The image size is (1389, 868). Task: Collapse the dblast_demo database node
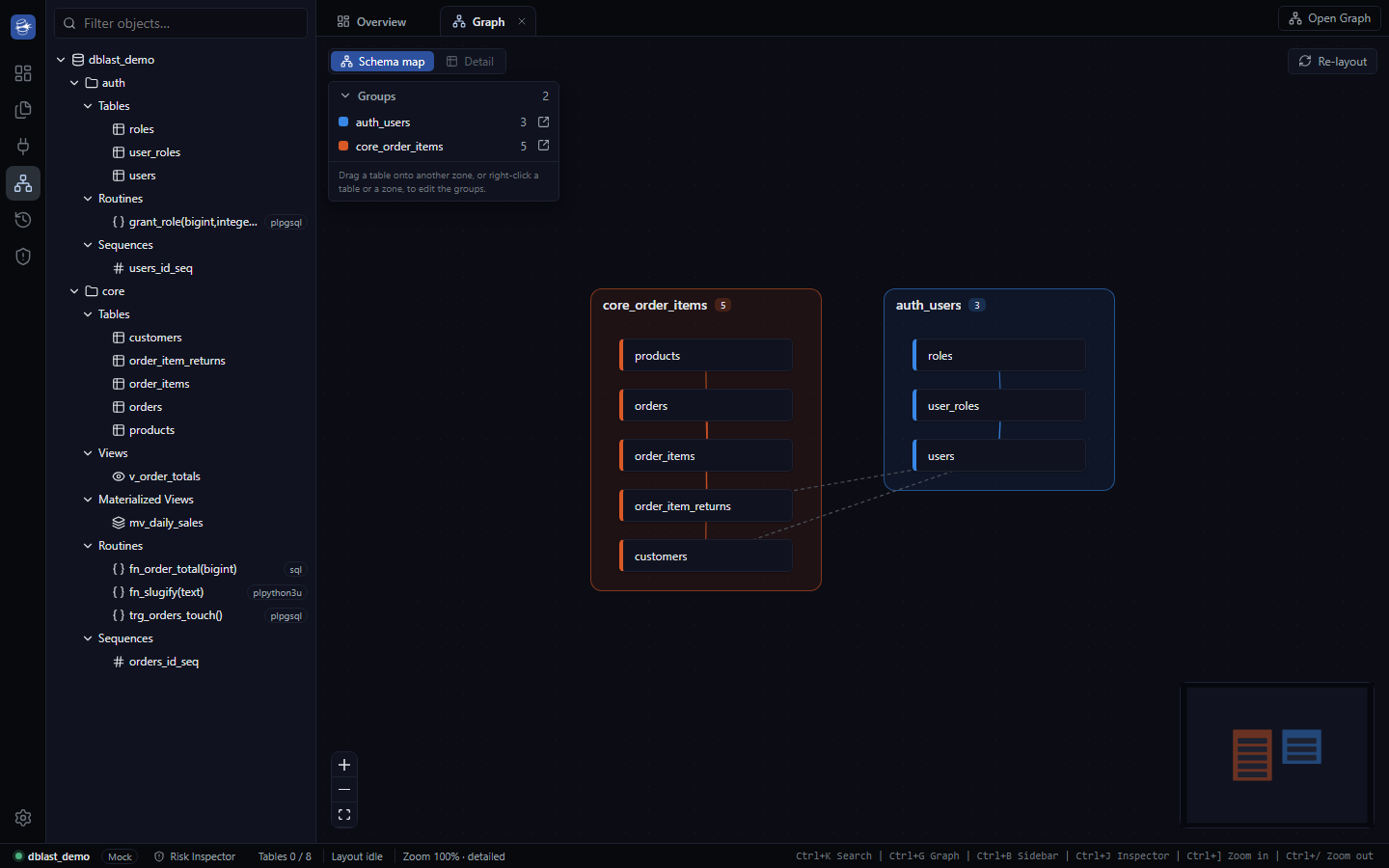(61, 60)
